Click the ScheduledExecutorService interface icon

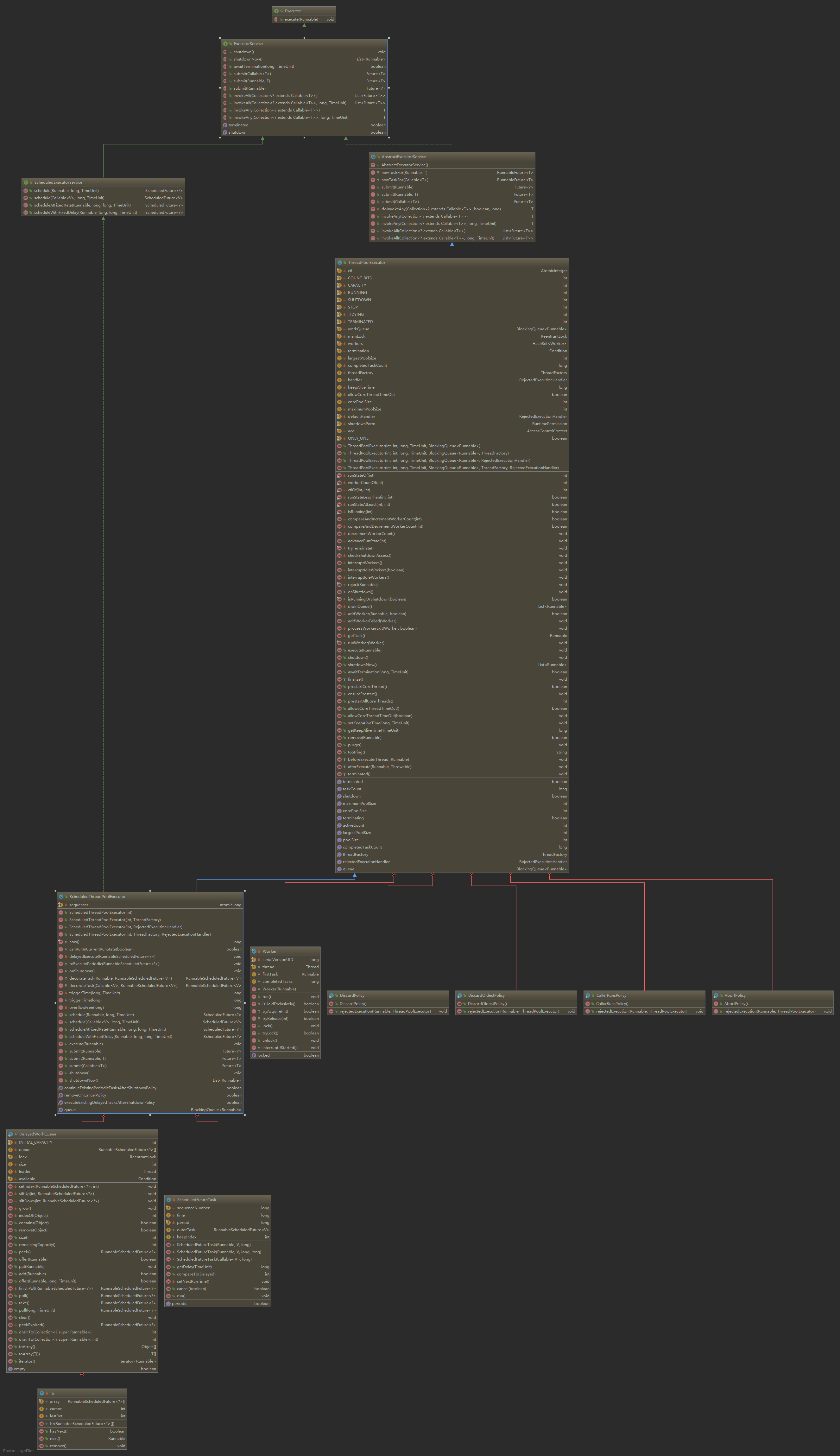point(25,182)
